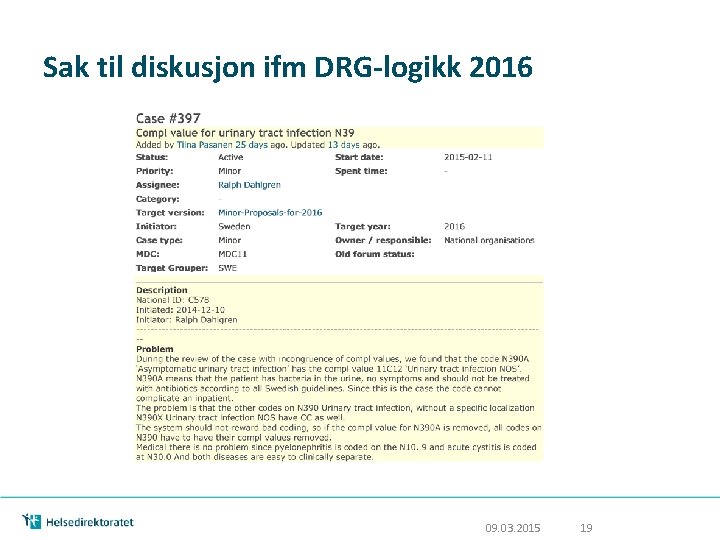
Task: Select the Status value 'Active'
Action: (231, 158)
